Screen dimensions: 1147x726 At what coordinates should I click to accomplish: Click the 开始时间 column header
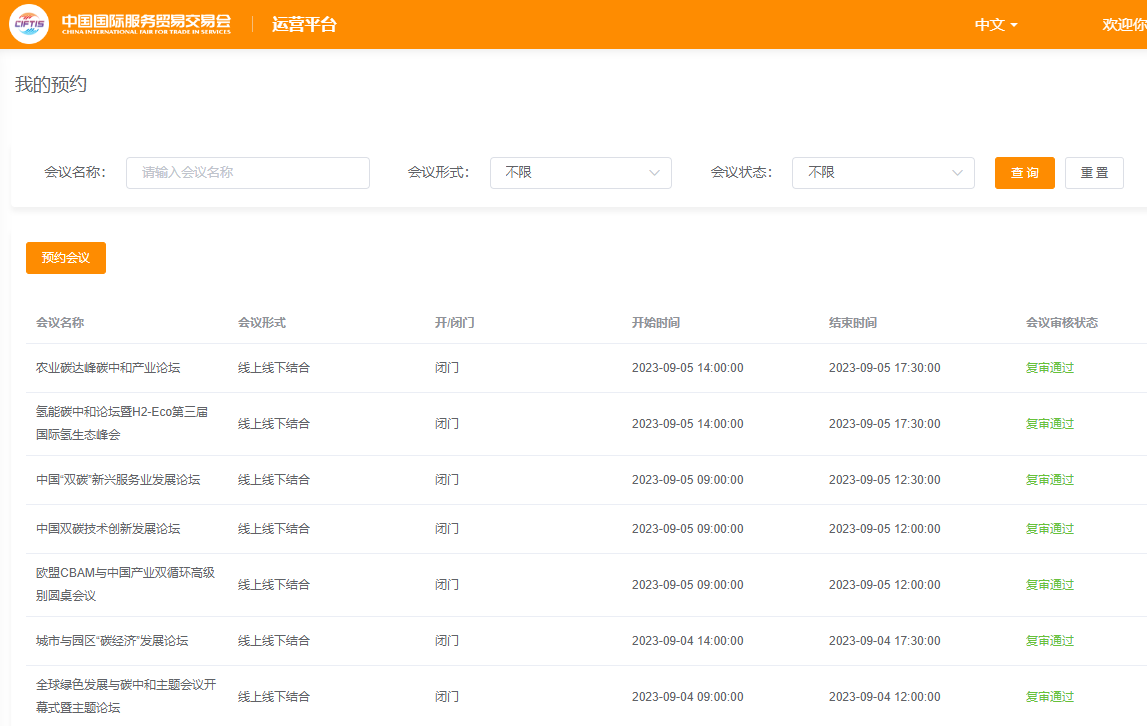click(656, 323)
